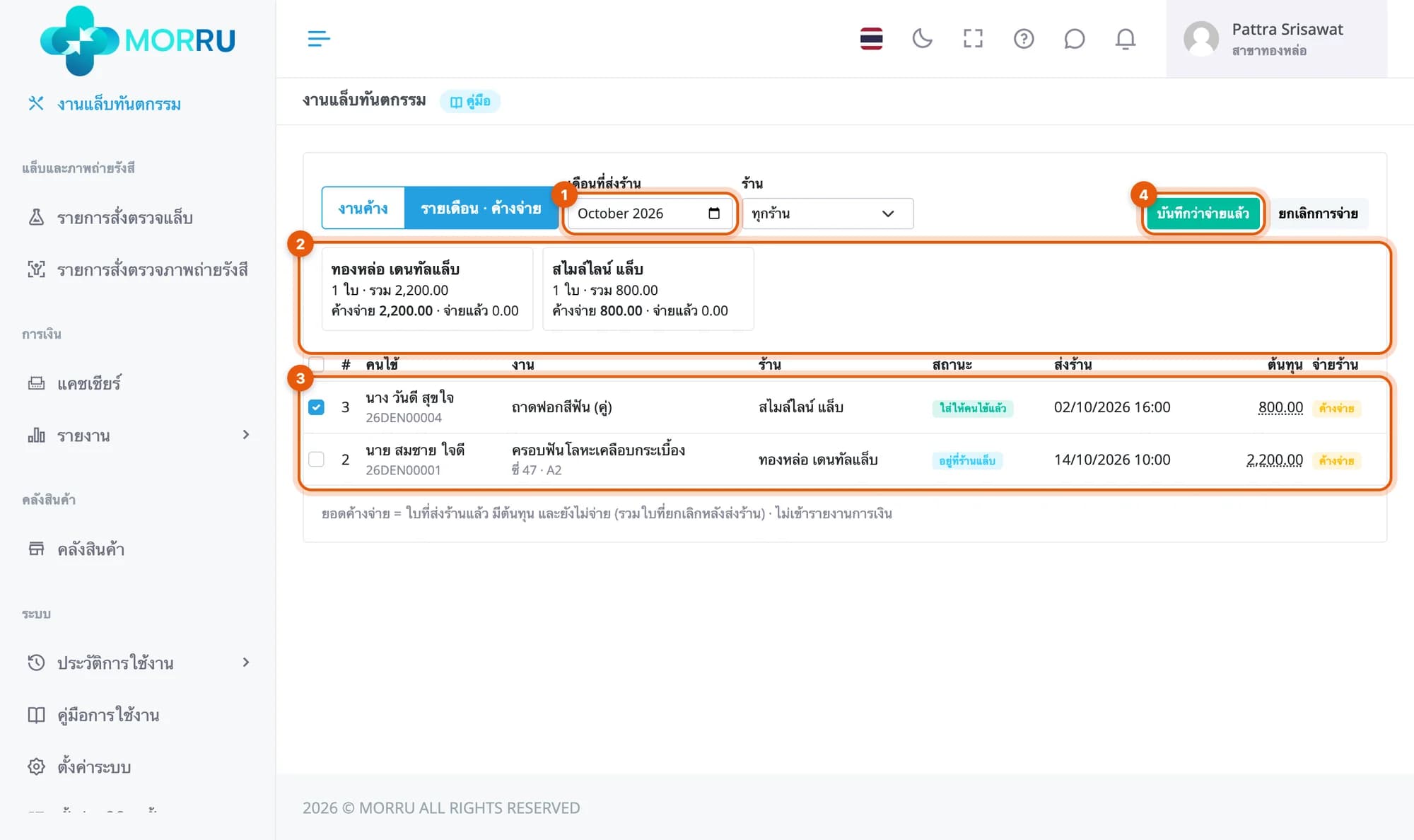Screen dimensions: 1414x840
Task: Click the ครอบฟันโลหะเคลือบกระเบื้อง job text
Action: click(x=598, y=450)
